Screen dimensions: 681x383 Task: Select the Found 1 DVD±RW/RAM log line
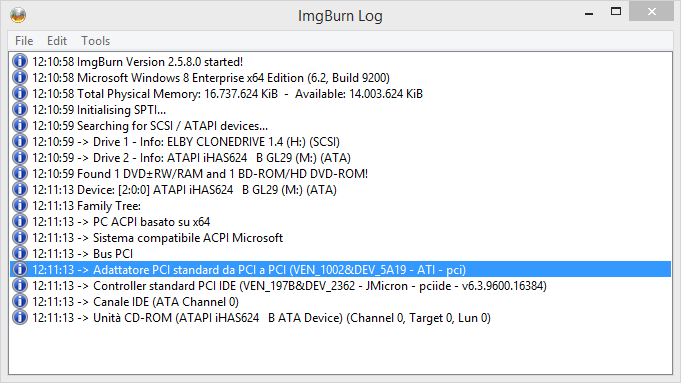point(340,174)
